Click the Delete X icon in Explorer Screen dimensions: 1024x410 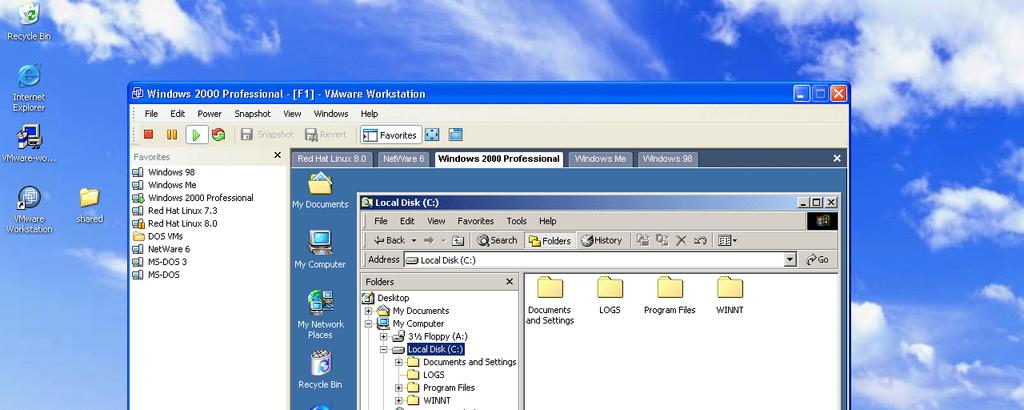point(681,240)
